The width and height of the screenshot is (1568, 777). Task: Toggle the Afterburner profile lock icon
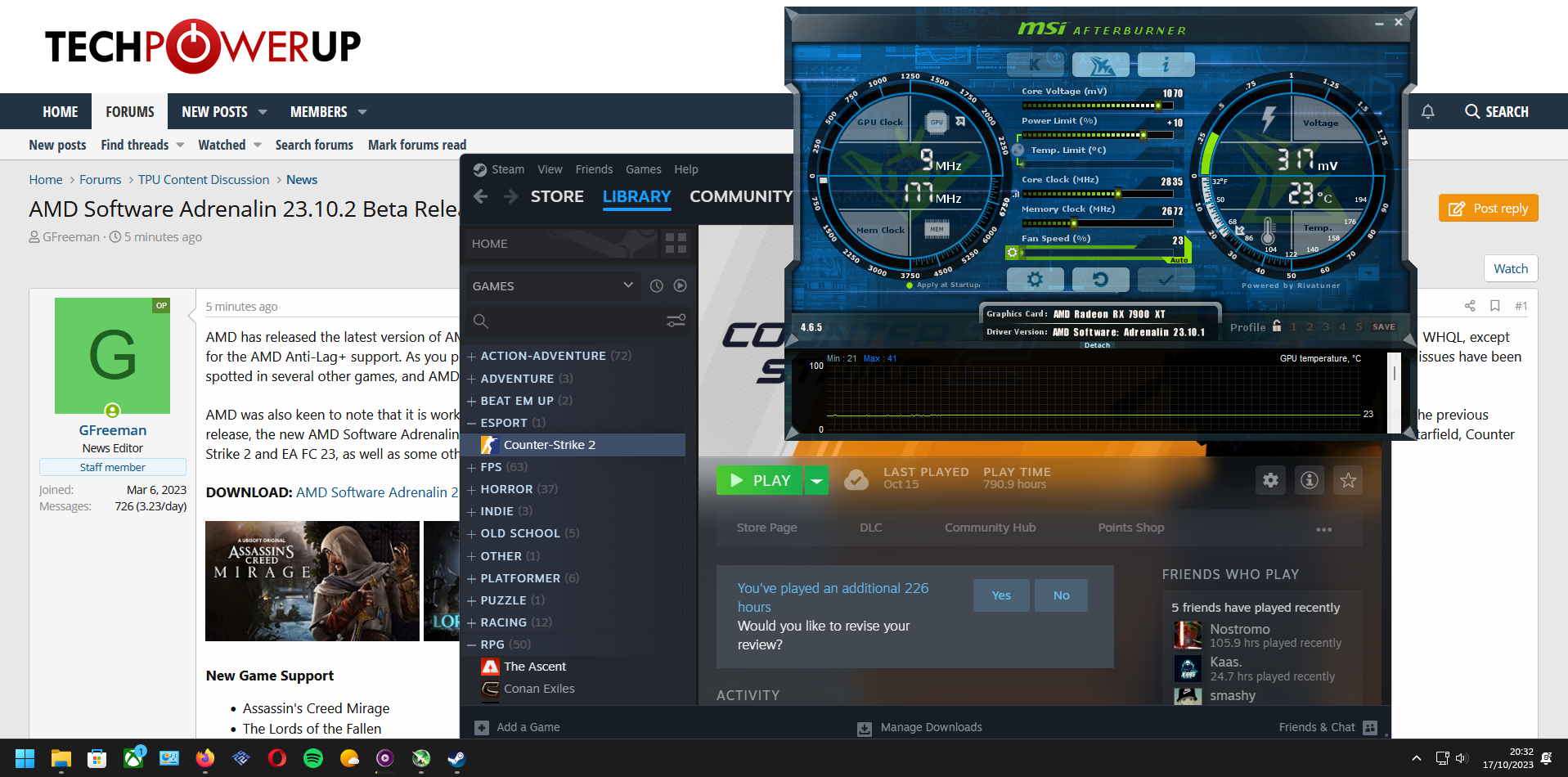coord(1277,326)
